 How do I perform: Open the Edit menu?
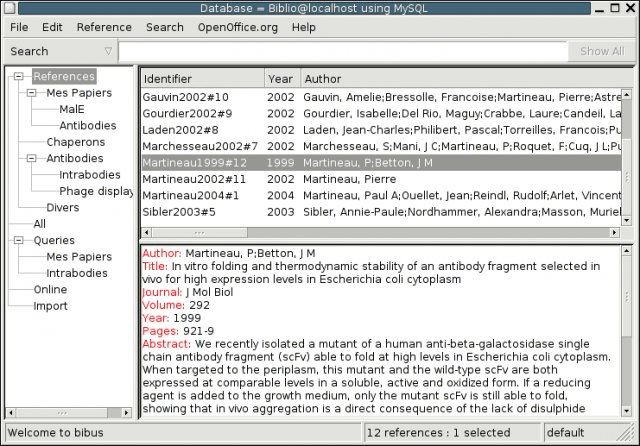(52, 27)
